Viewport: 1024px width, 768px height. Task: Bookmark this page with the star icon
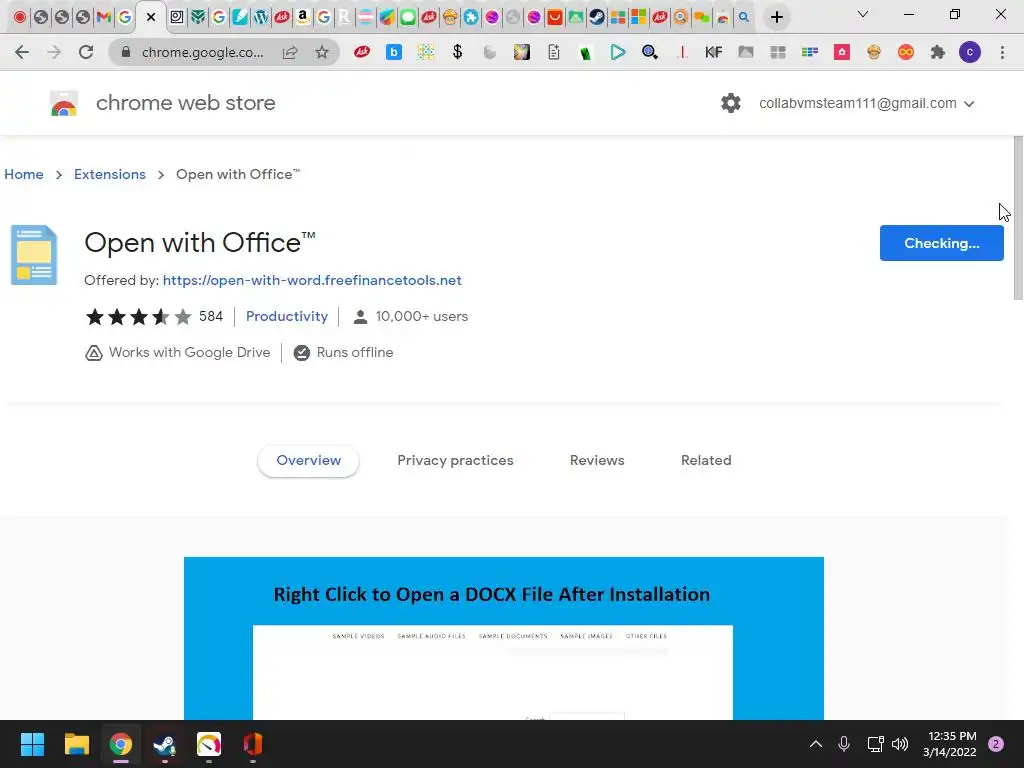[322, 52]
